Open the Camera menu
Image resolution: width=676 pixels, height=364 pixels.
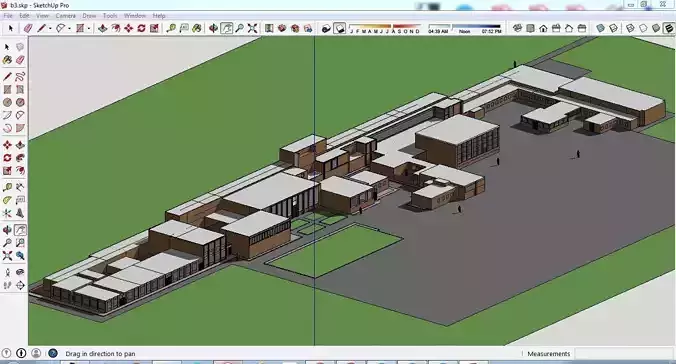[x=66, y=16]
